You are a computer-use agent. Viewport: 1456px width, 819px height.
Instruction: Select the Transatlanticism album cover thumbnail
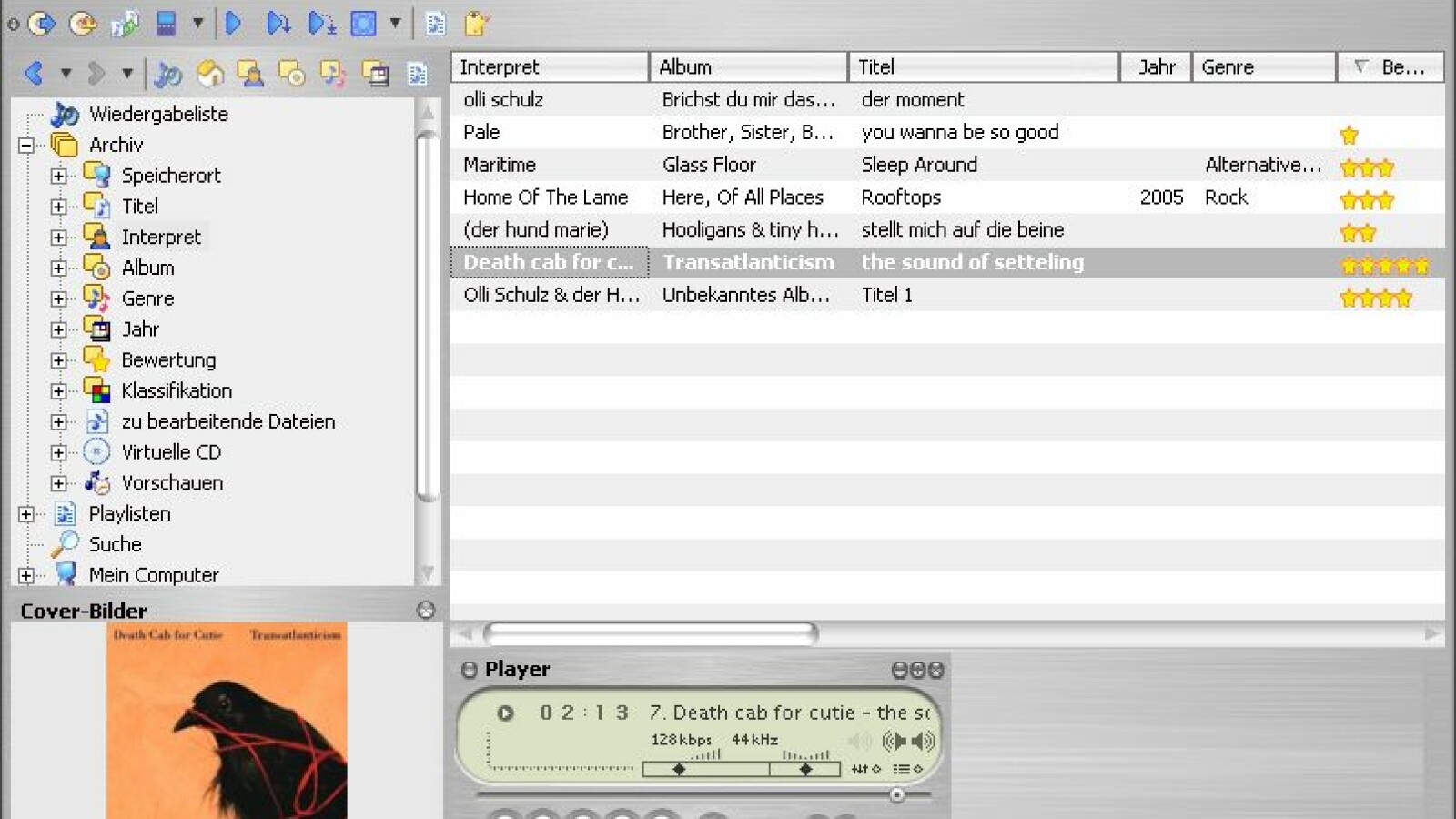click(x=227, y=719)
